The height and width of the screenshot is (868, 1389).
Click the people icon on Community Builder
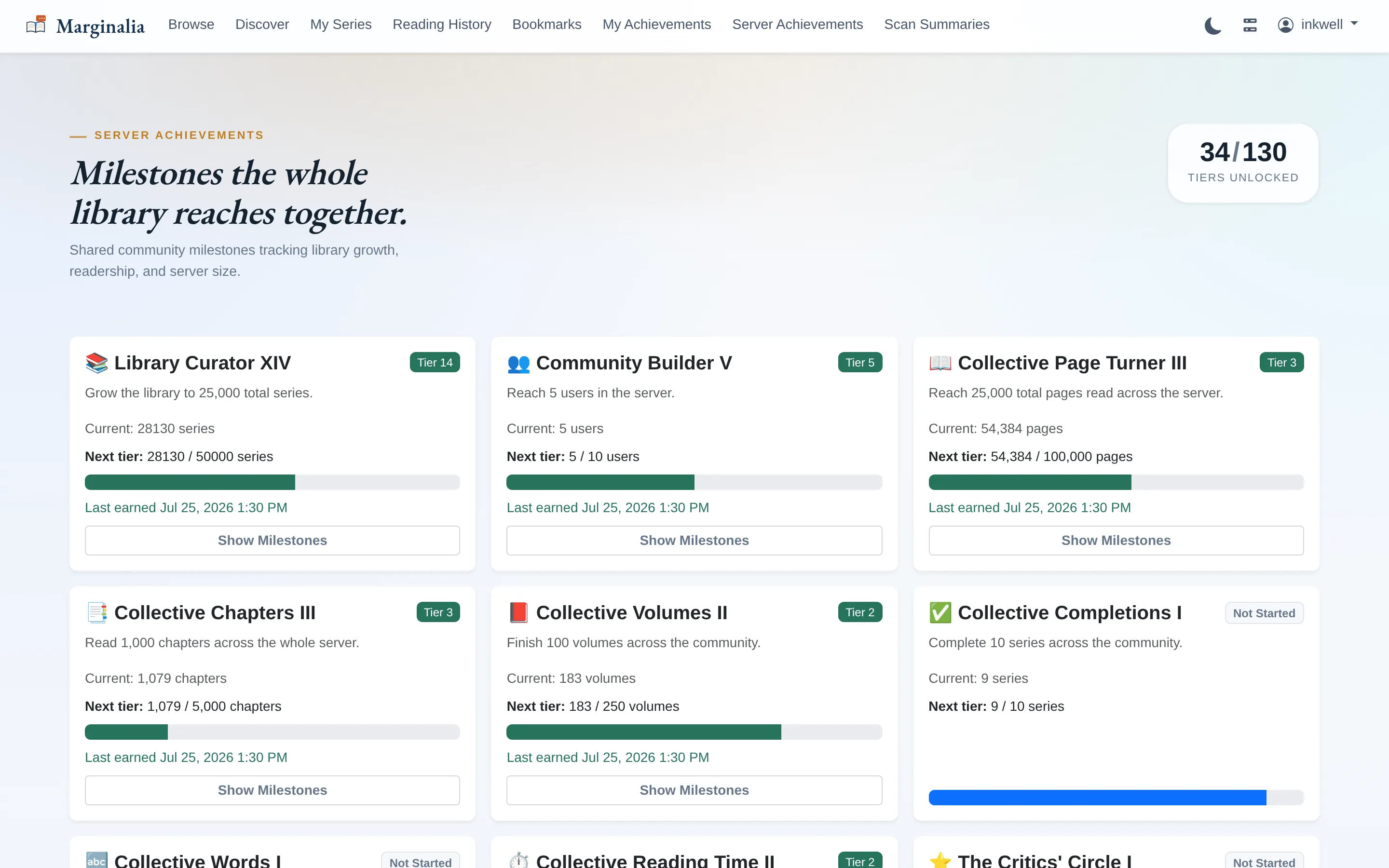tap(518, 364)
